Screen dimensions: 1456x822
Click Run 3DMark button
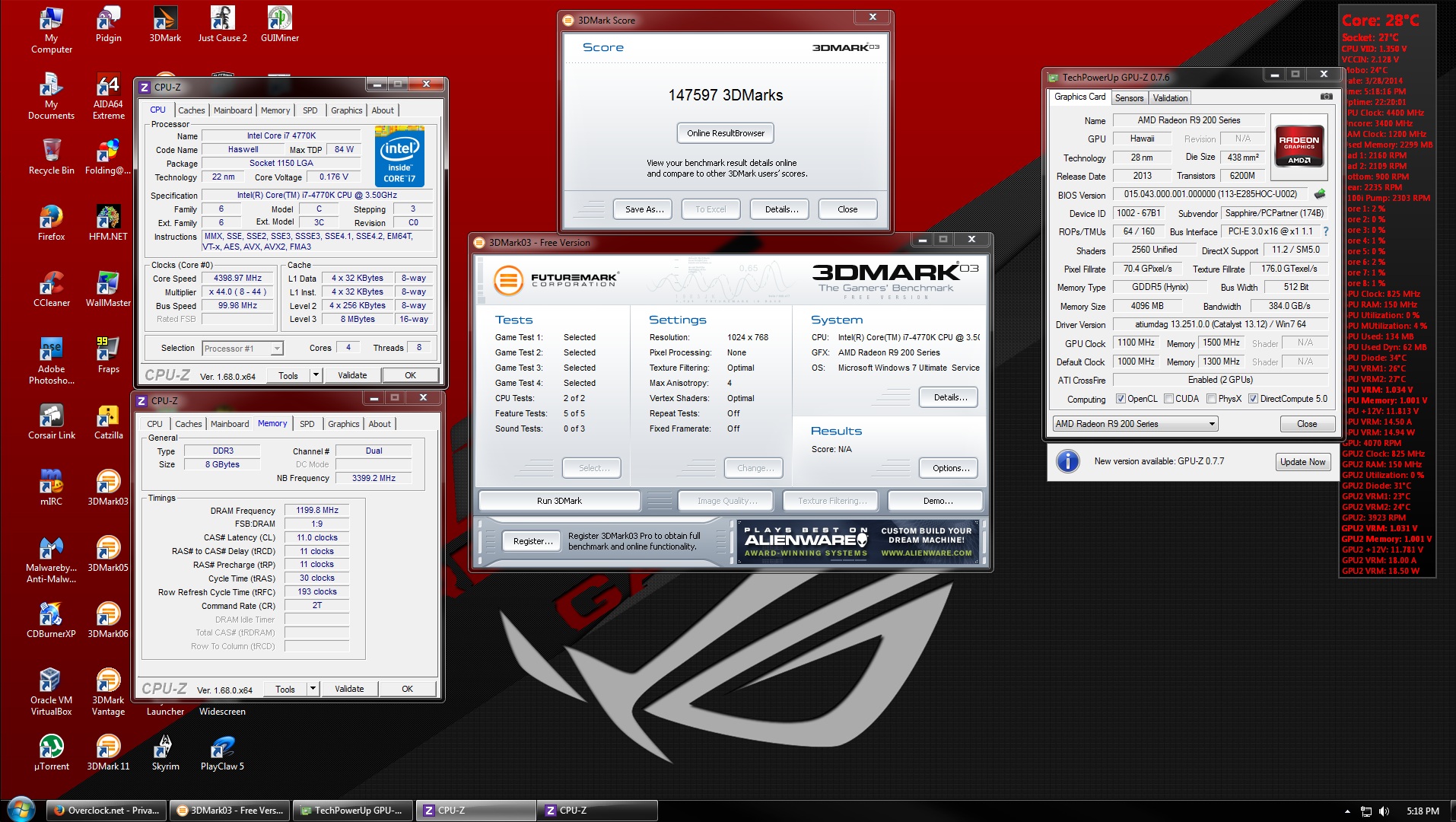(x=559, y=501)
